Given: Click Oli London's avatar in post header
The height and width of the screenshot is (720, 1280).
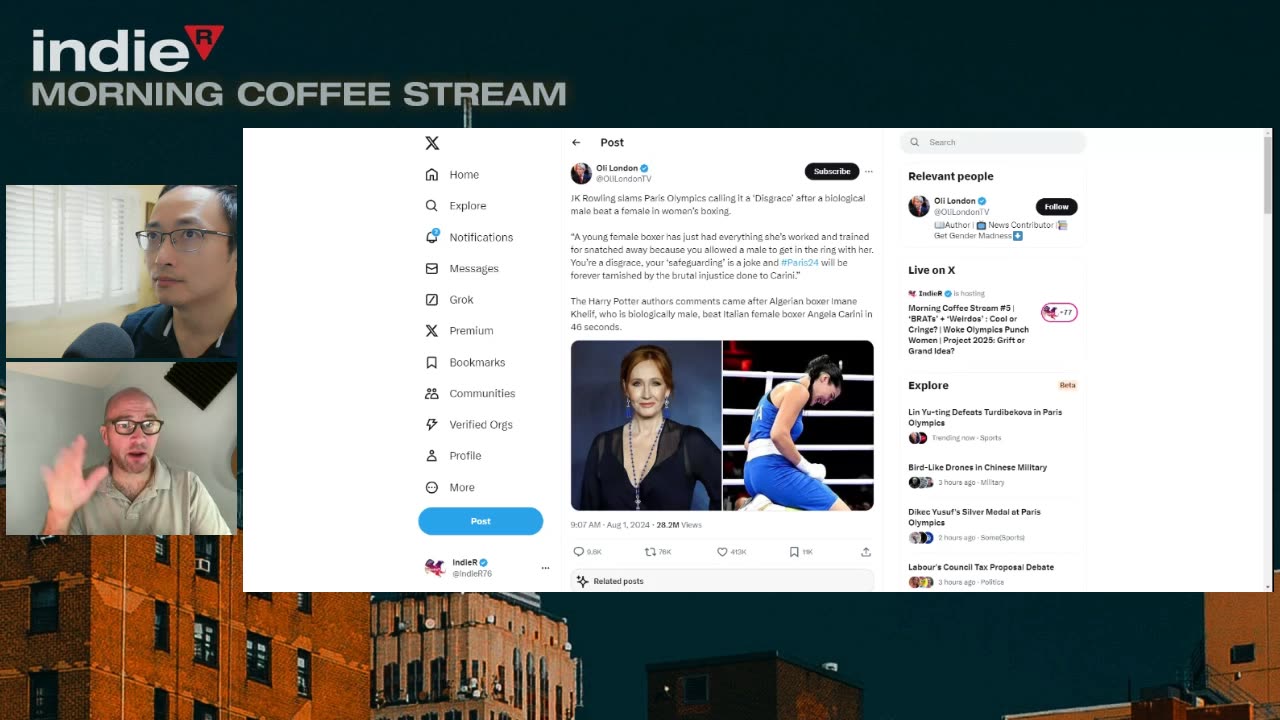Looking at the screenshot, I should click(581, 173).
